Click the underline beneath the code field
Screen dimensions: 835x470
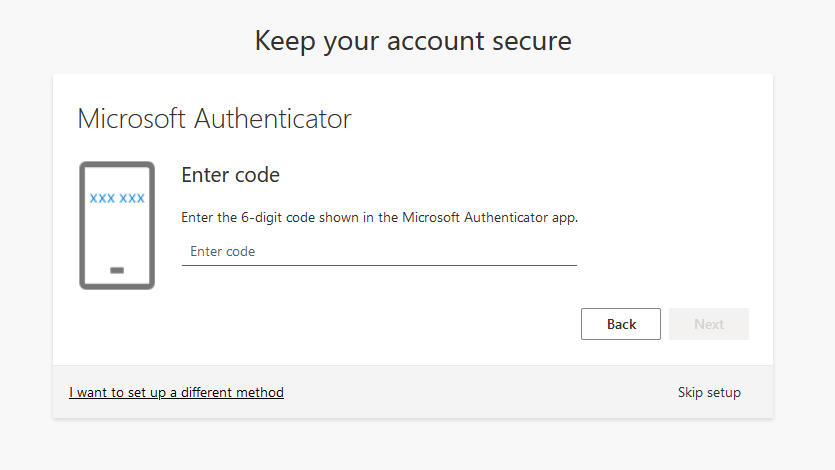point(378,265)
